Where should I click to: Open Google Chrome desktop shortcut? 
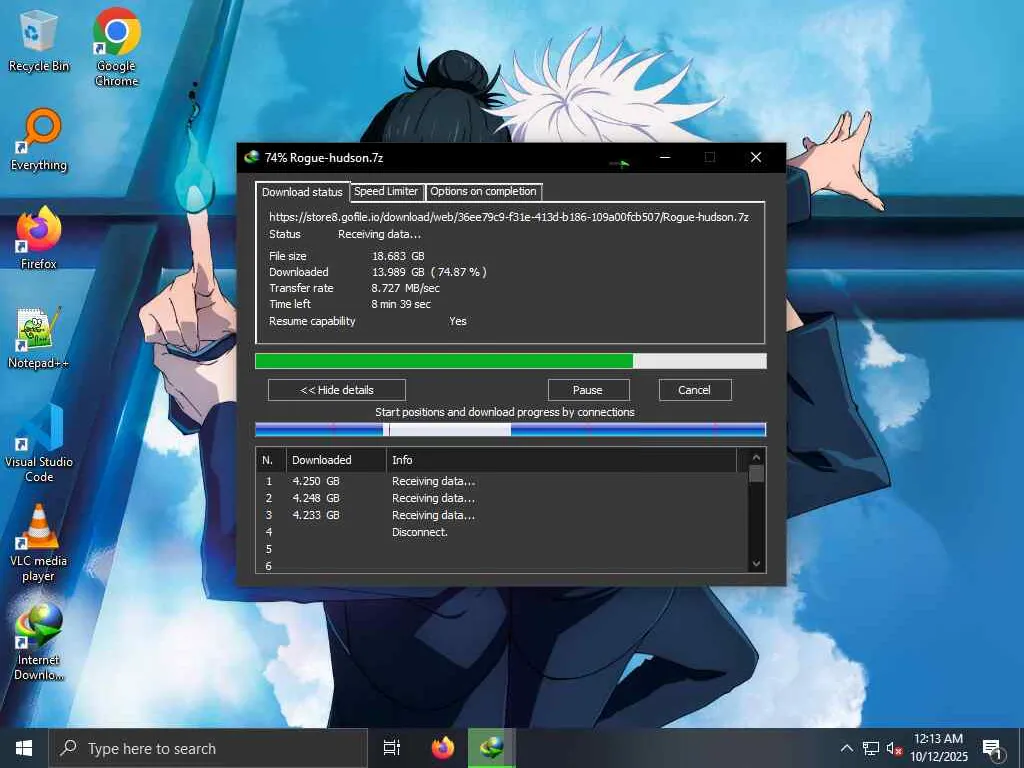pos(116,47)
